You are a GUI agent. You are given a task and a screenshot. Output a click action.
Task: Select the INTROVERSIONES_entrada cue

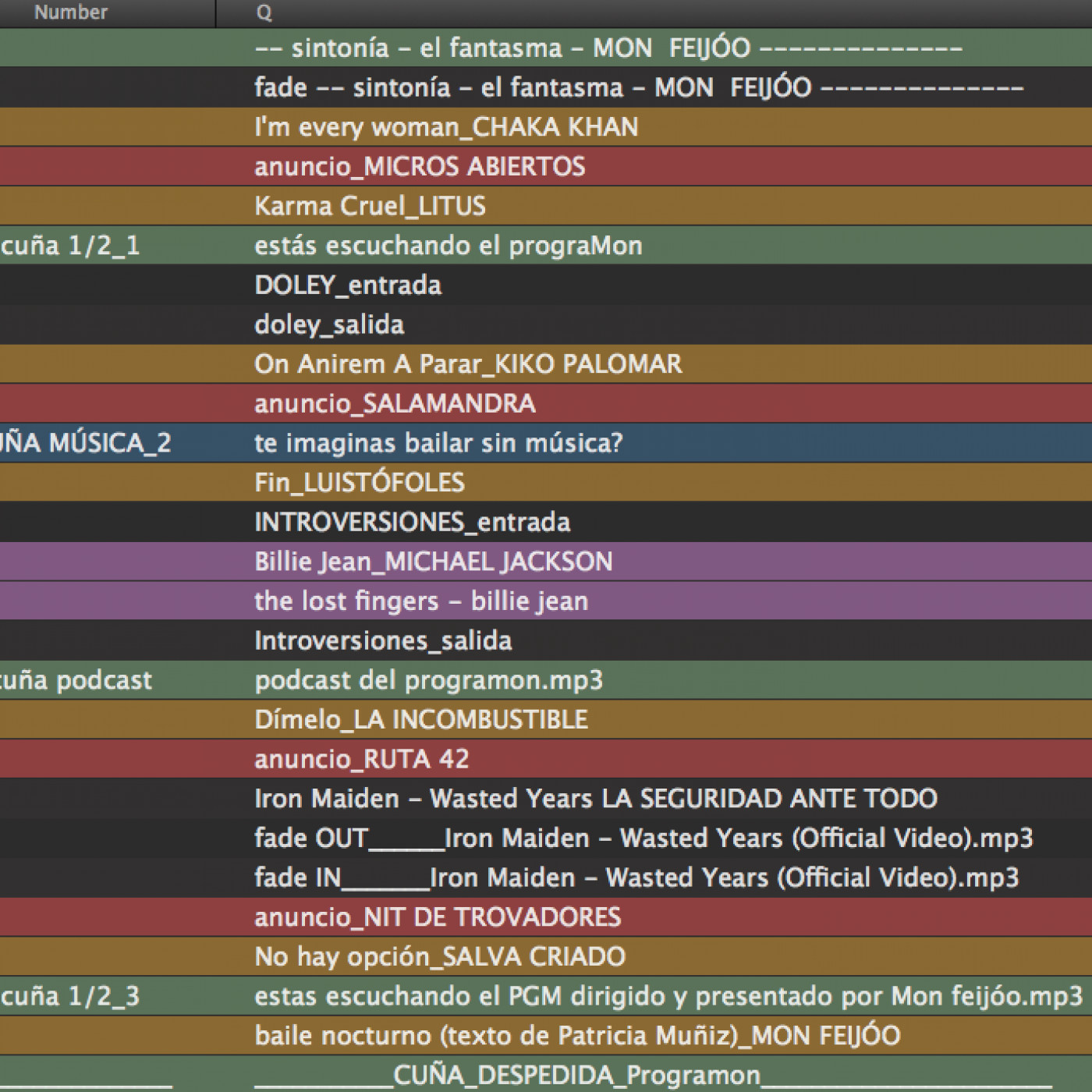(412, 522)
